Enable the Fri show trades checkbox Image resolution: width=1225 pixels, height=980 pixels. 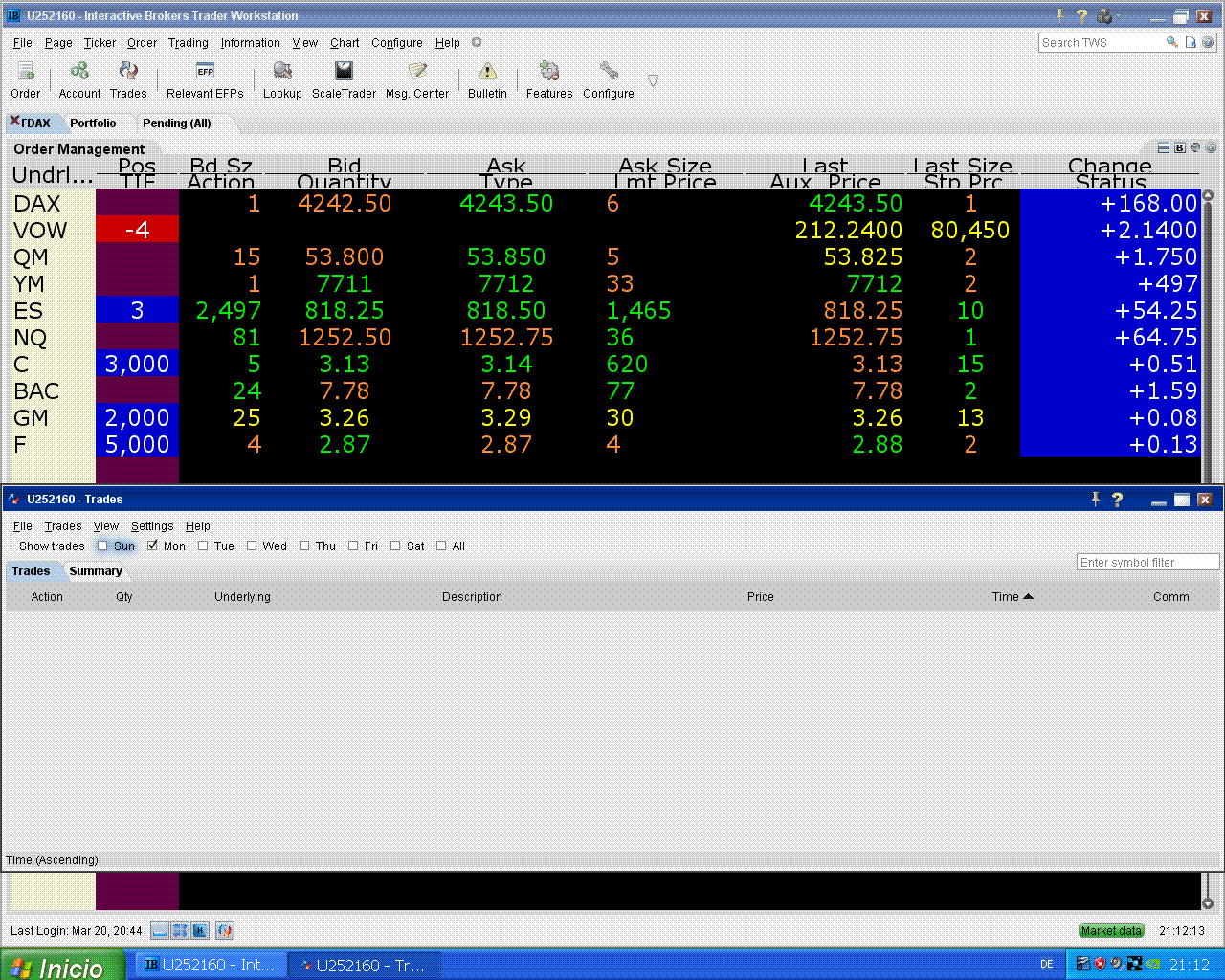(353, 546)
